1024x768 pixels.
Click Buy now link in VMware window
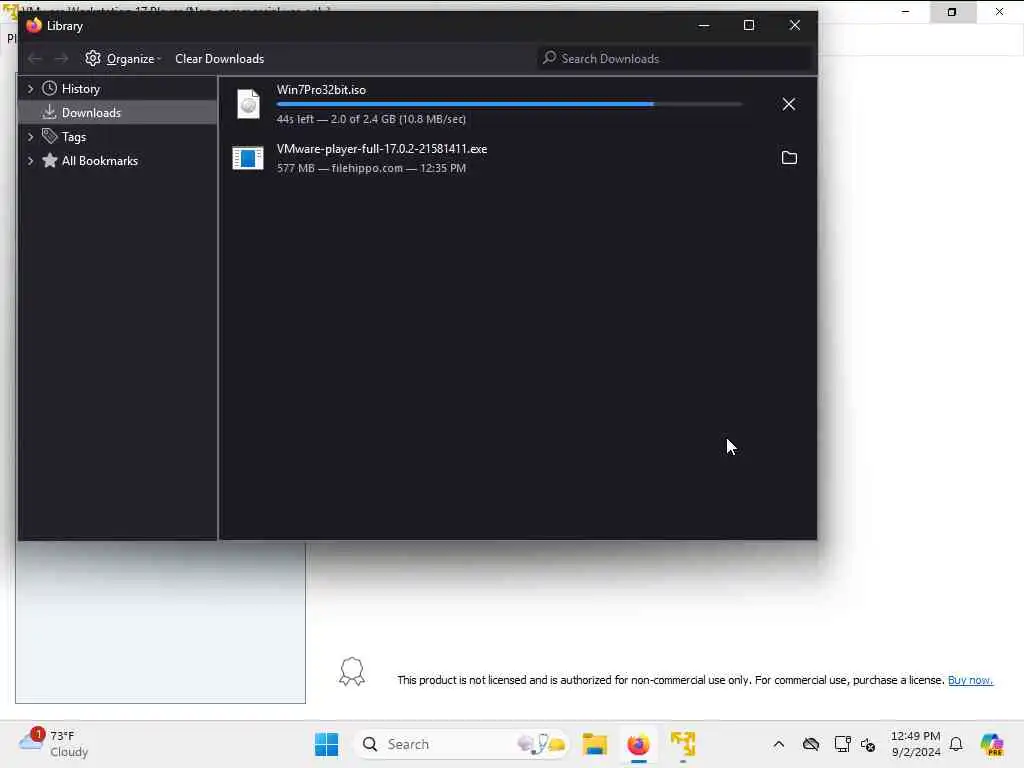click(x=970, y=680)
